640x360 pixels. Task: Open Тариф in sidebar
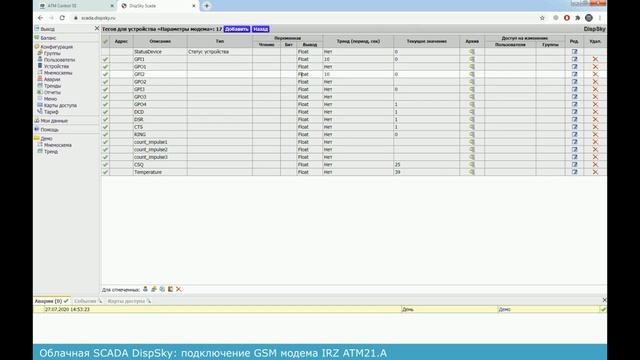pyautogui.click(x=51, y=112)
